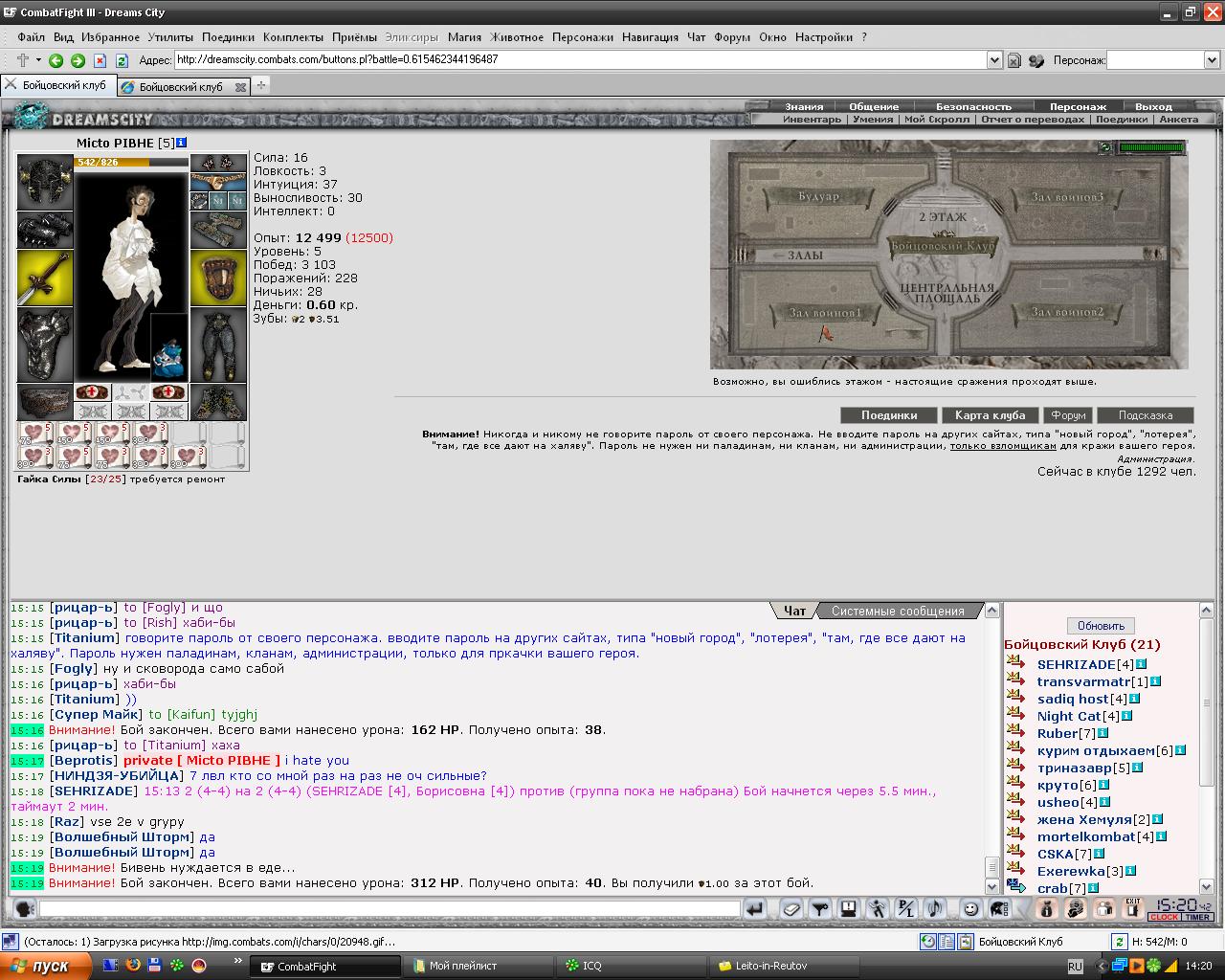Expand the address bar history dropdown
This screenshot has height=980, width=1225.
(x=994, y=59)
